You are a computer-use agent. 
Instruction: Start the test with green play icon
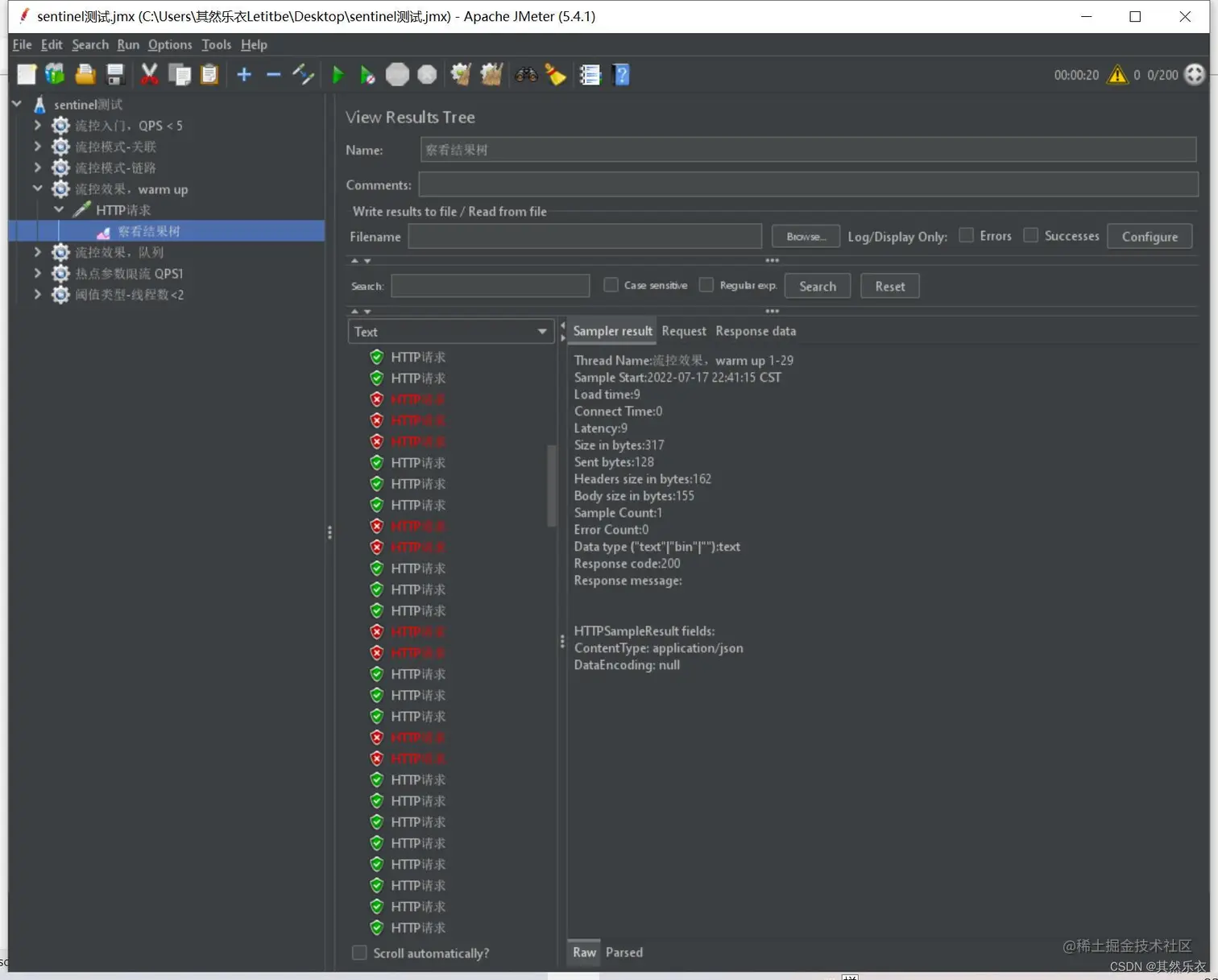click(338, 75)
